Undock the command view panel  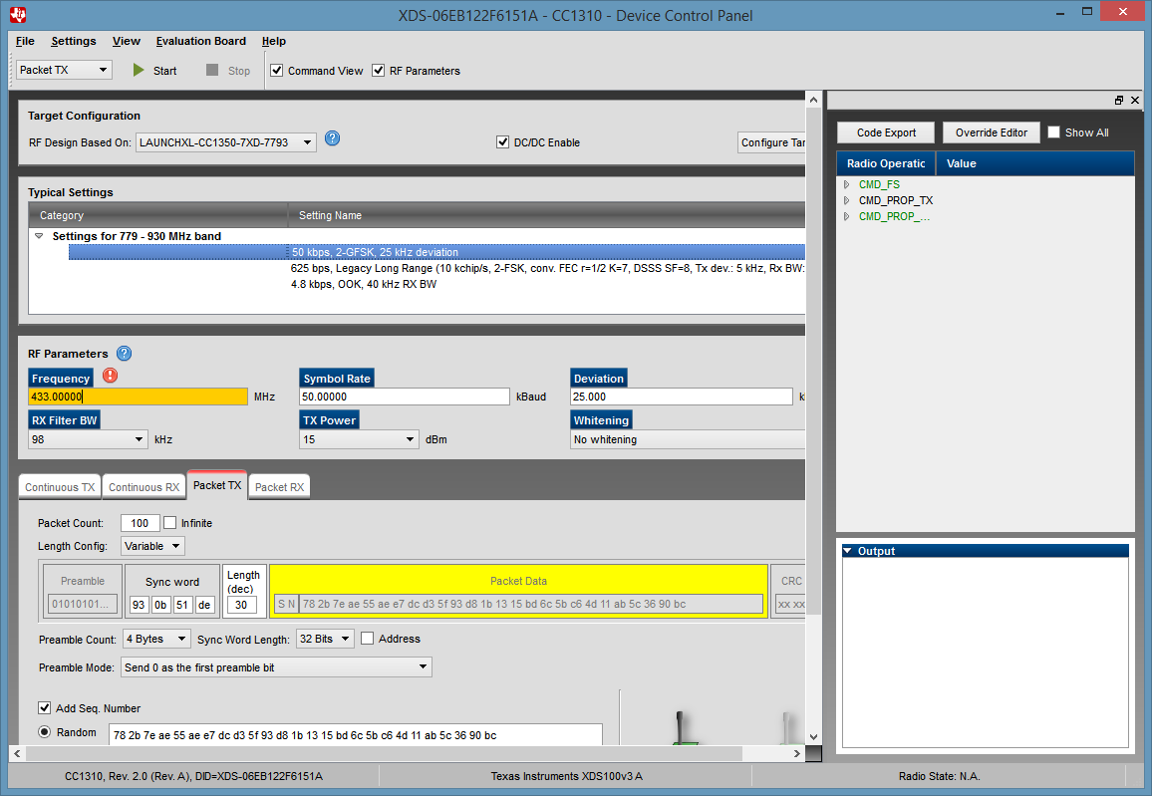point(1119,100)
